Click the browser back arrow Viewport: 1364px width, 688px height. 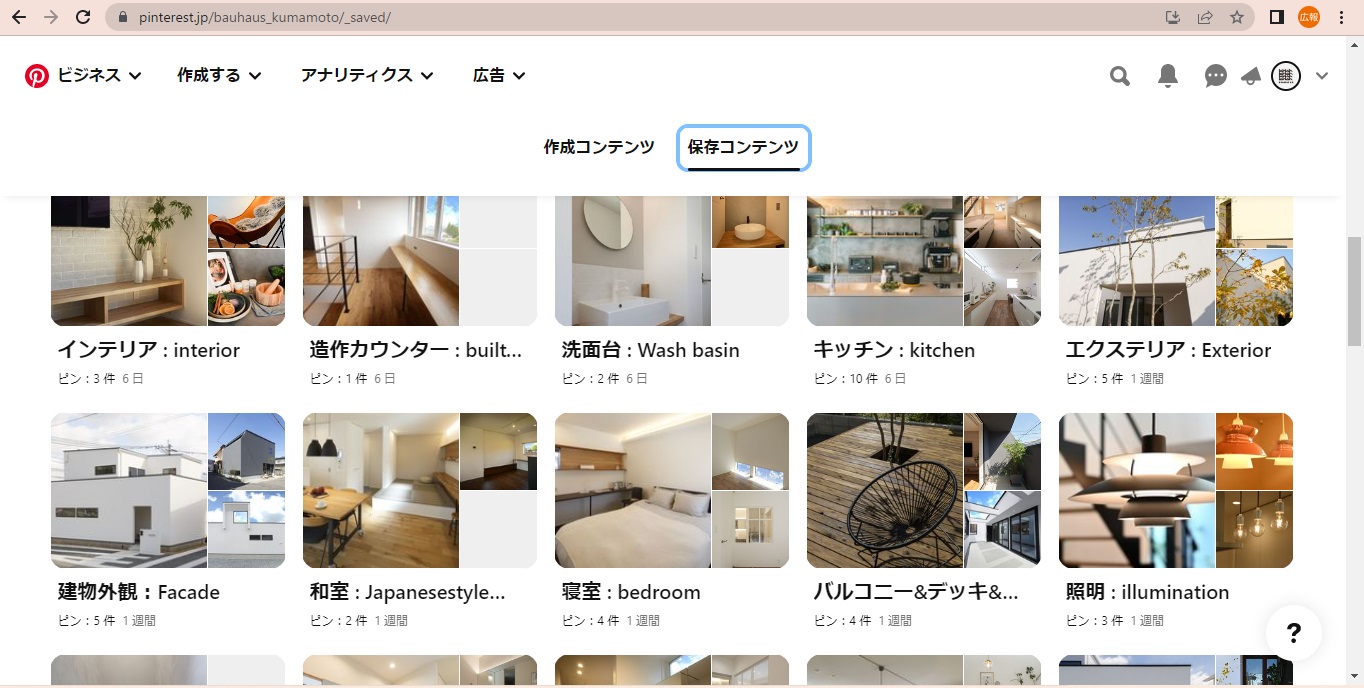coord(19,17)
